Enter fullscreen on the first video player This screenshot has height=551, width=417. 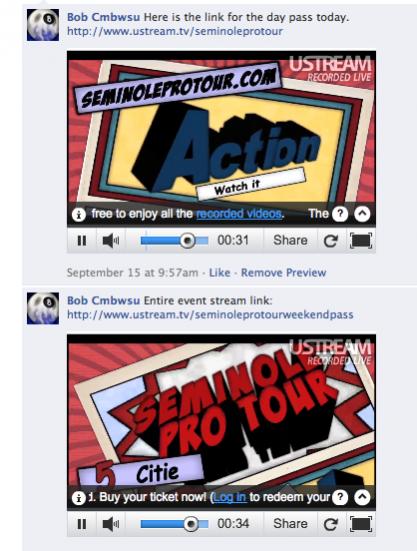[x=361, y=241]
